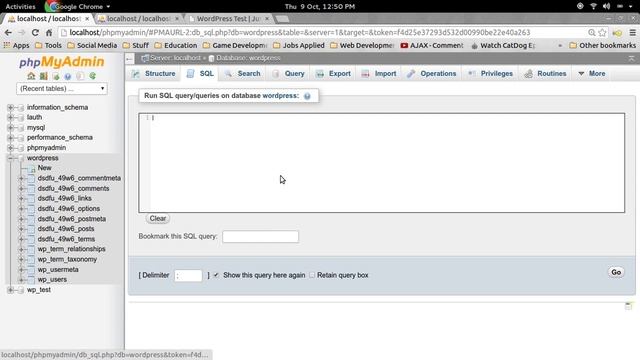Select the dsdfu_49w6_comments table

point(73,189)
